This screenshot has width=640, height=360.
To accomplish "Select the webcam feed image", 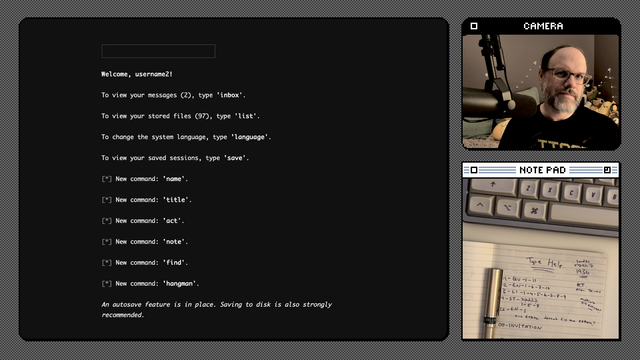I will point(541,92).
